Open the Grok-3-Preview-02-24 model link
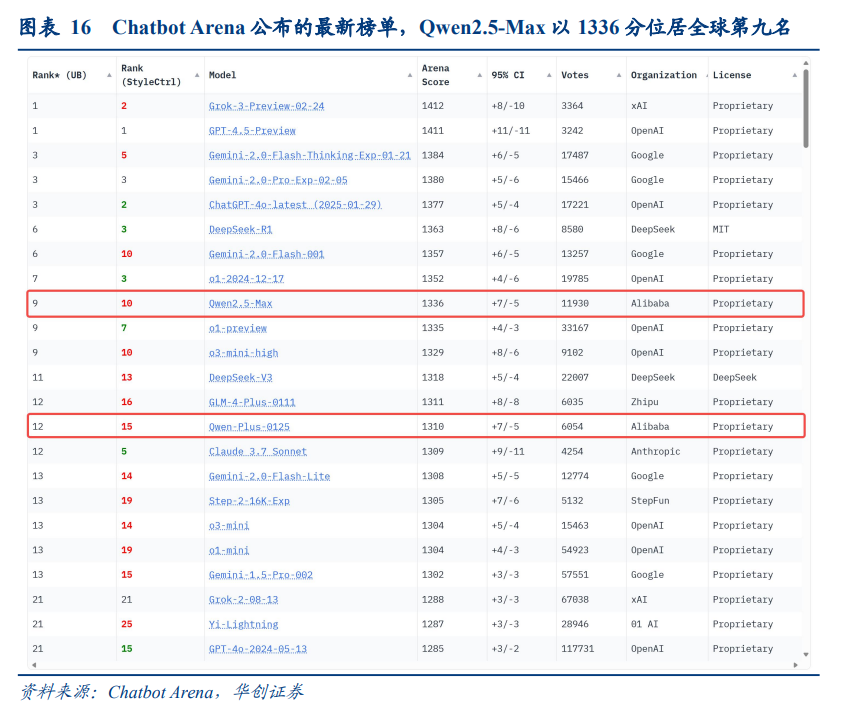The image size is (855, 712). tap(266, 106)
